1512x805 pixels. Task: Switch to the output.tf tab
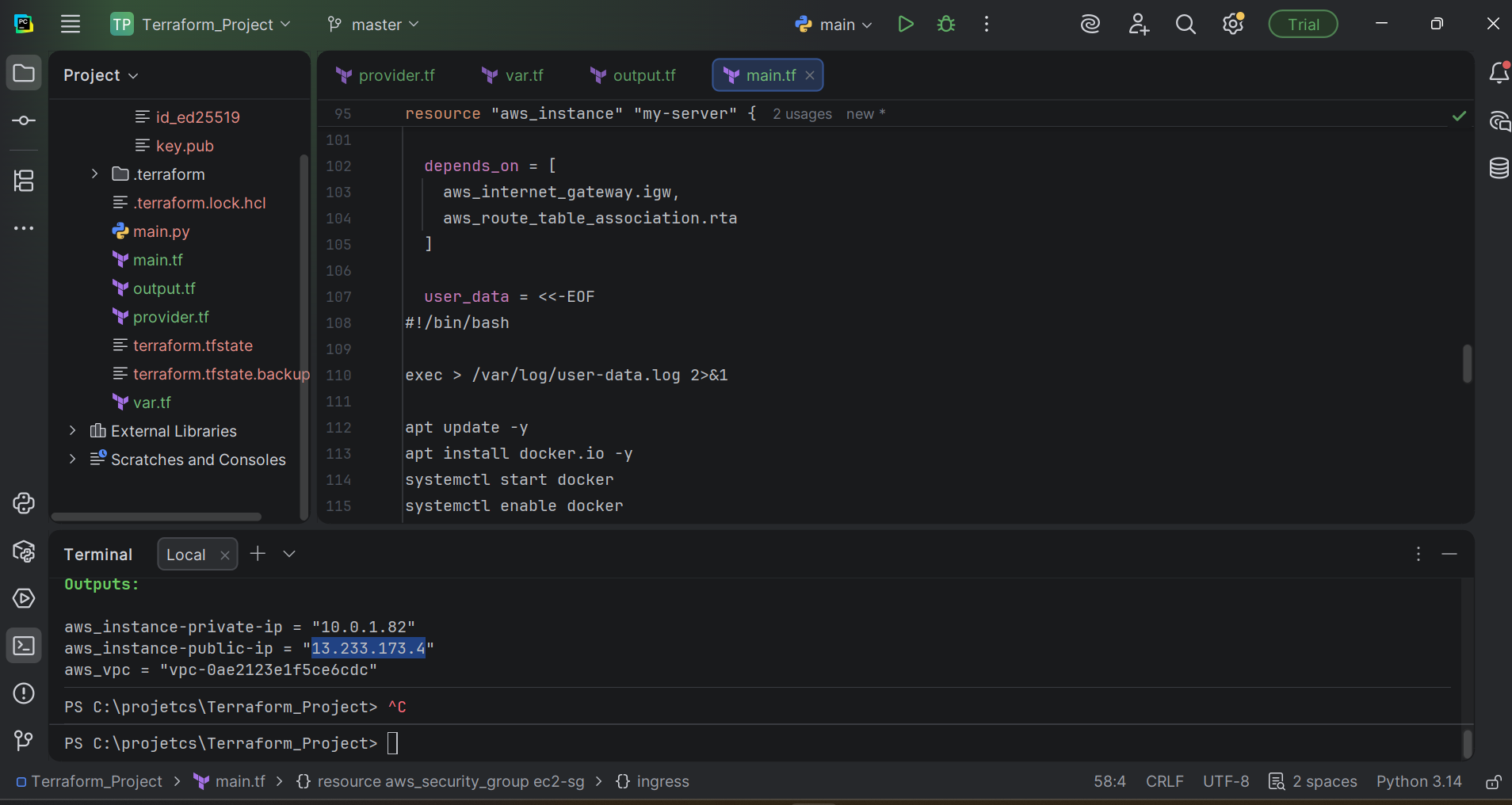click(633, 75)
